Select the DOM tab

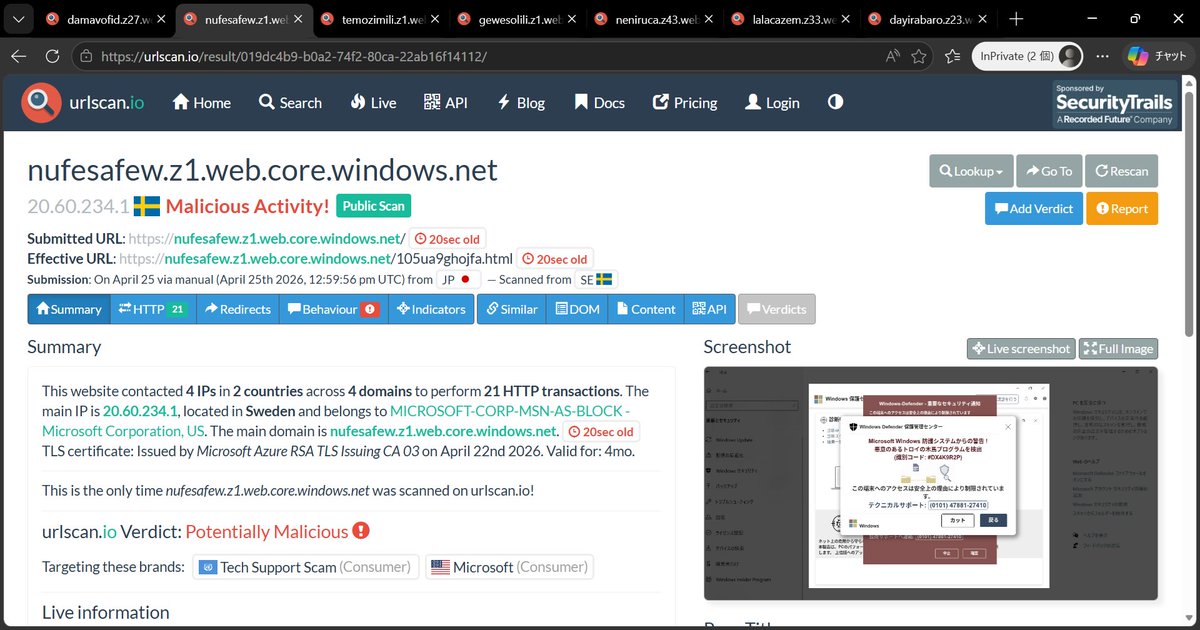[x=577, y=309]
